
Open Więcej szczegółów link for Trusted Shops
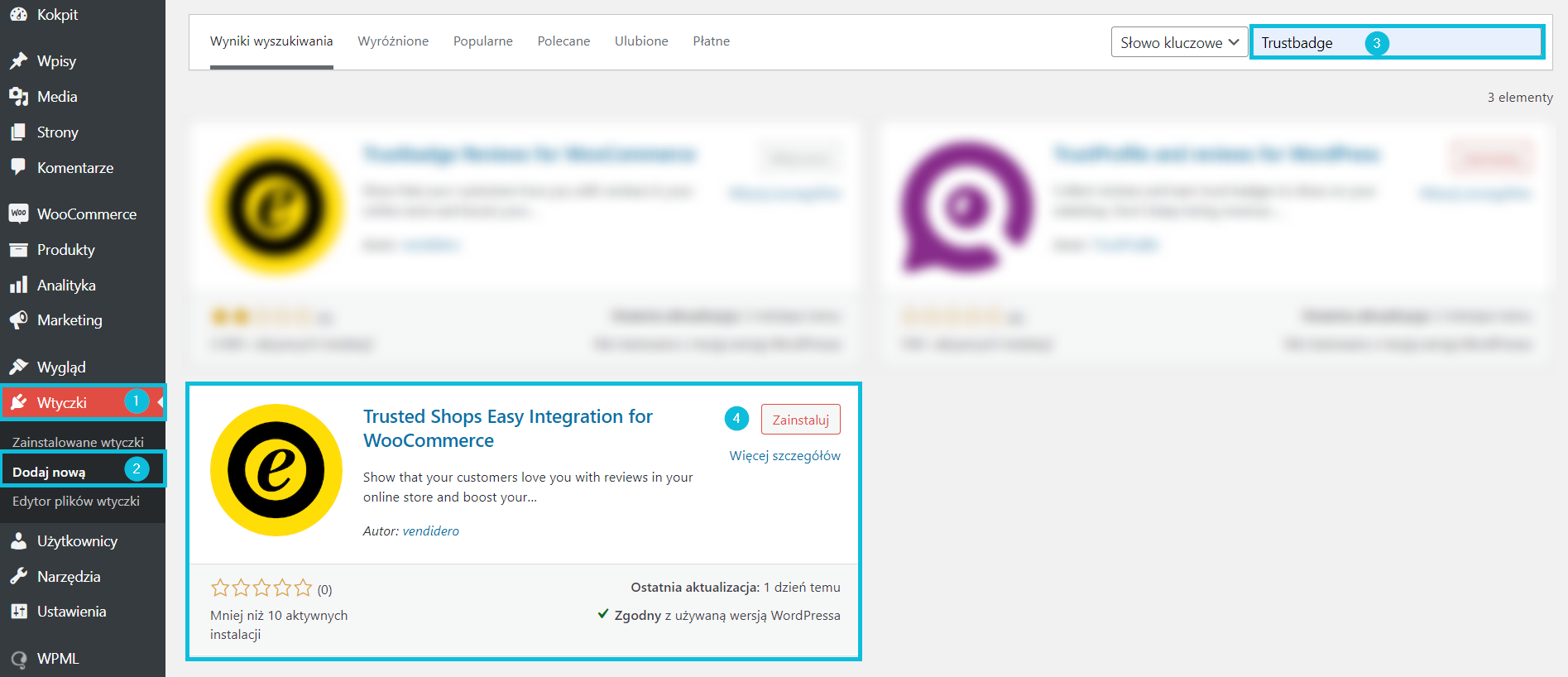point(784,456)
